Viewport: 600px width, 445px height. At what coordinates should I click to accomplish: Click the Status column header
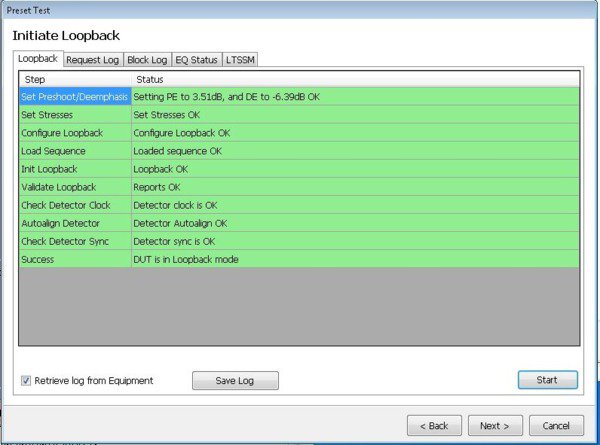355,78
